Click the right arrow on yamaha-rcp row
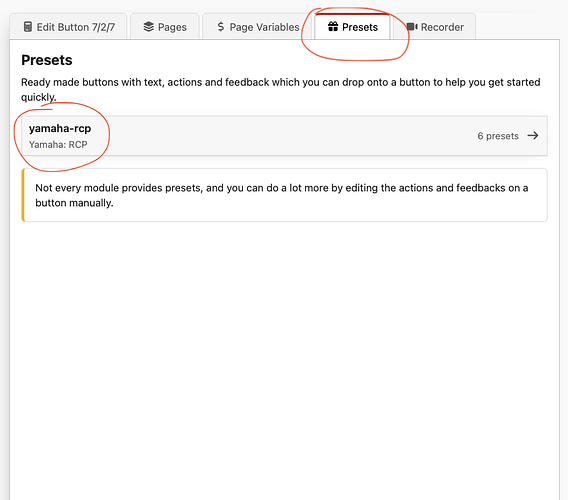 [532, 136]
